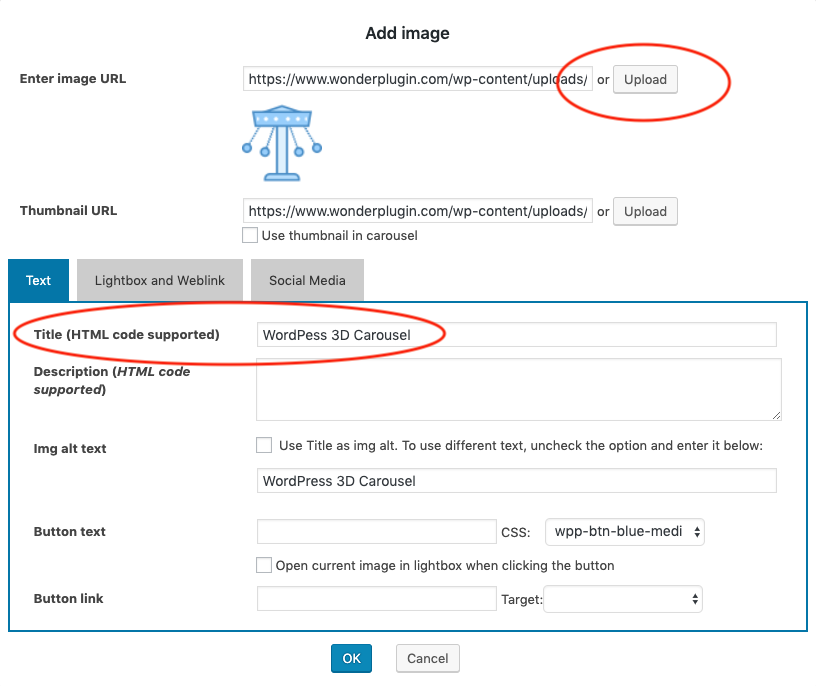This screenshot has width=816, height=686.
Task: Upload a thumbnail image file
Action: 645,211
